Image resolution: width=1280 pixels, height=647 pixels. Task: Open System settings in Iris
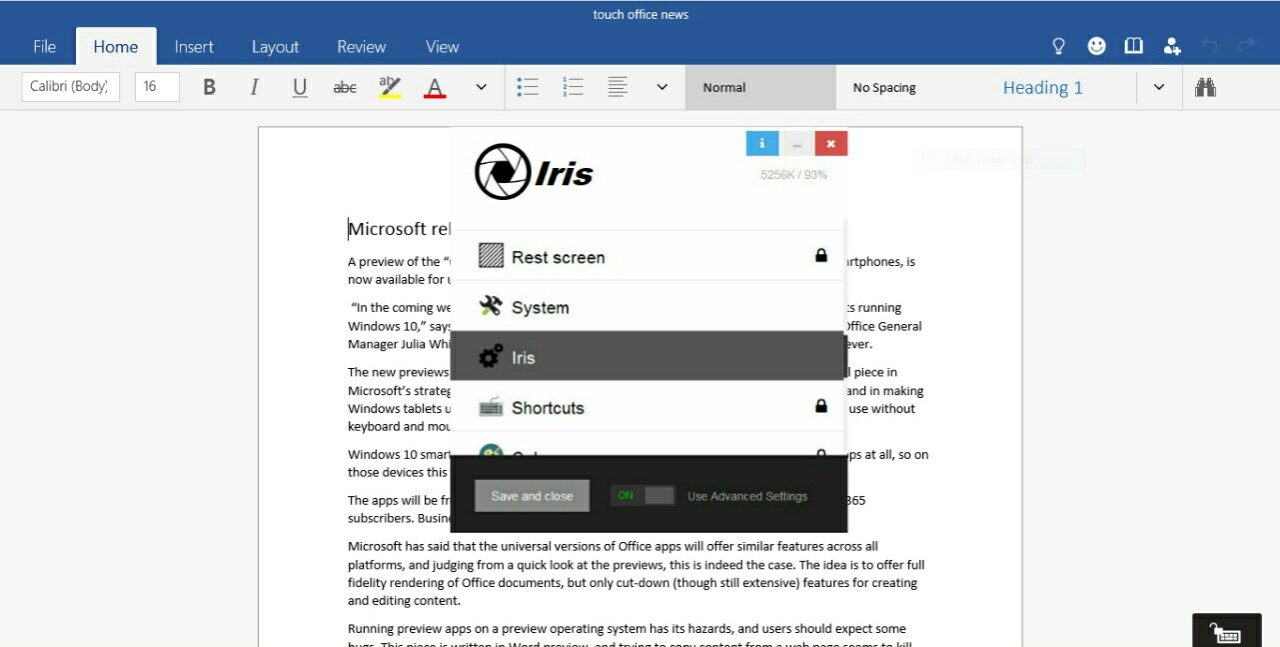(648, 306)
